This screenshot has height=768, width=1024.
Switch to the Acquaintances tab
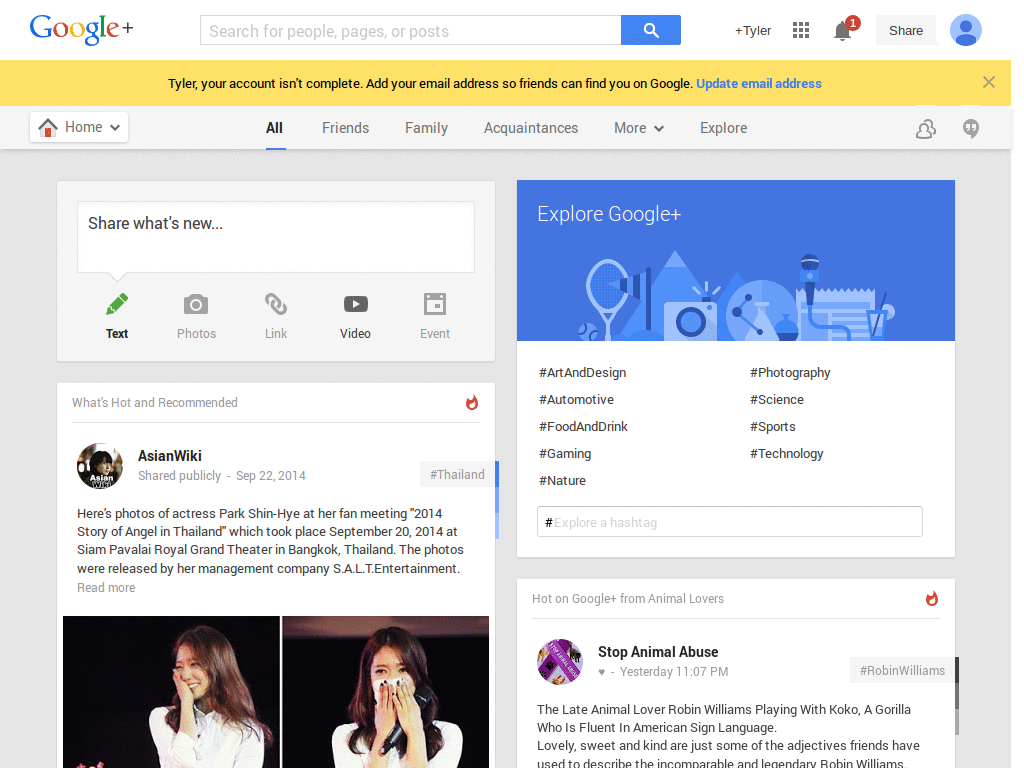[x=531, y=128]
